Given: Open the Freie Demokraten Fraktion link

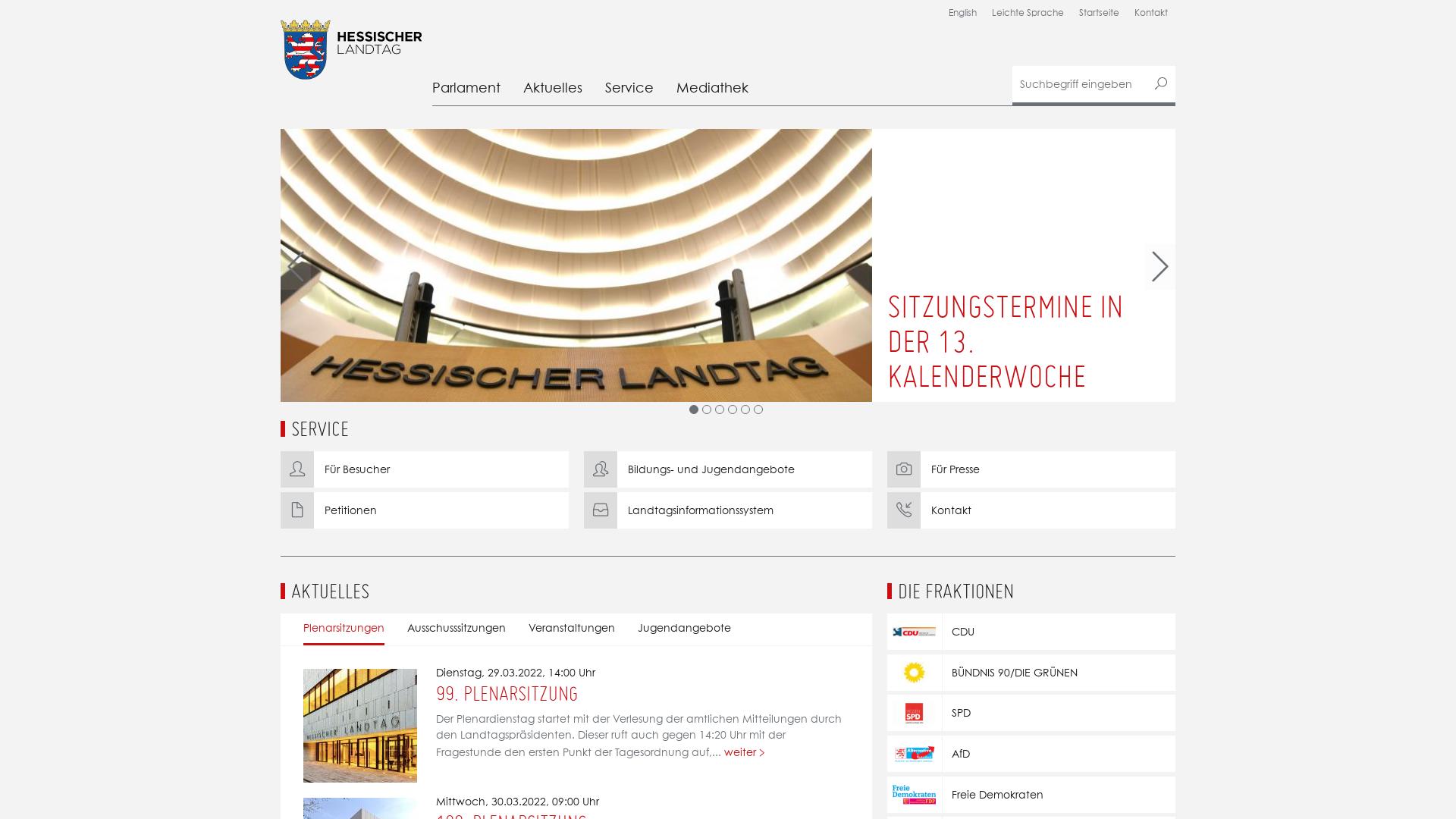Looking at the screenshot, I should pyautogui.click(x=1031, y=795).
